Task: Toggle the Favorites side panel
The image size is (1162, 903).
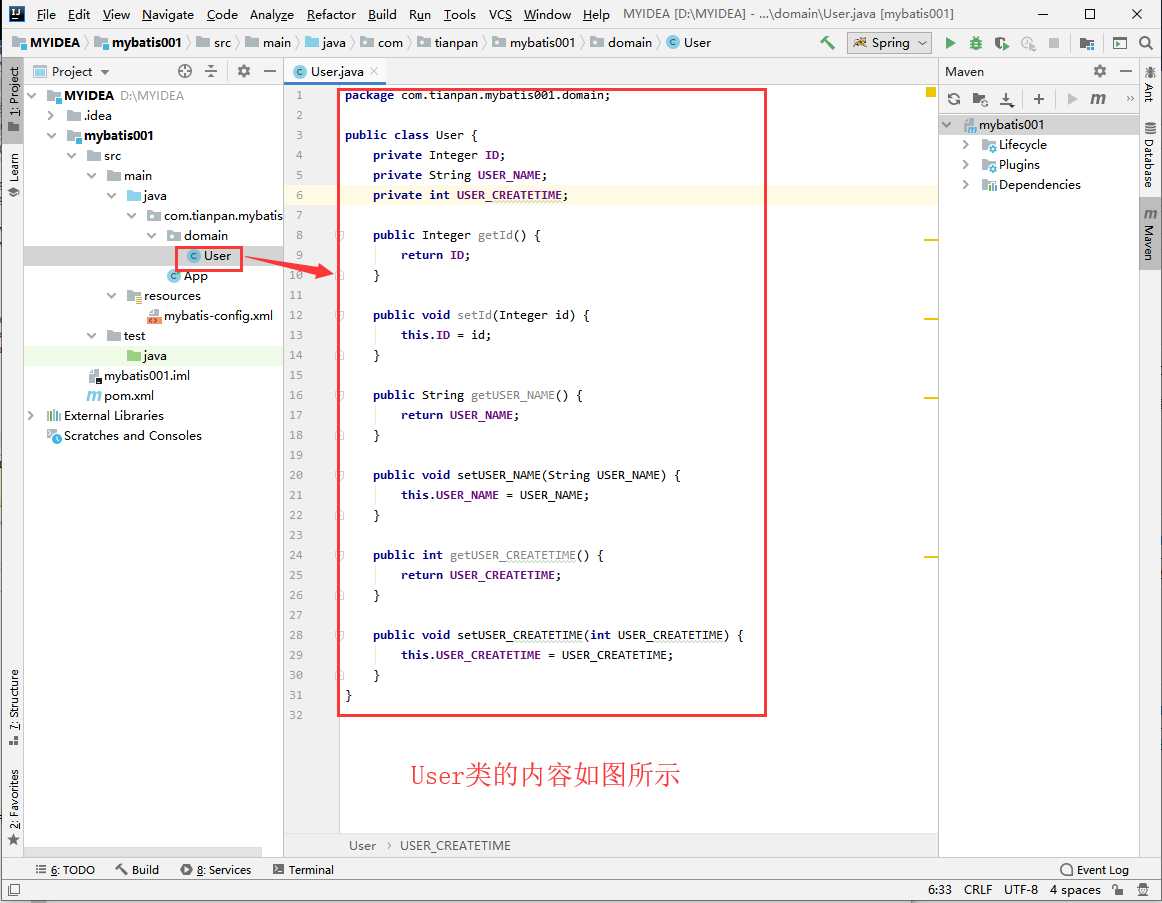Action: point(13,807)
